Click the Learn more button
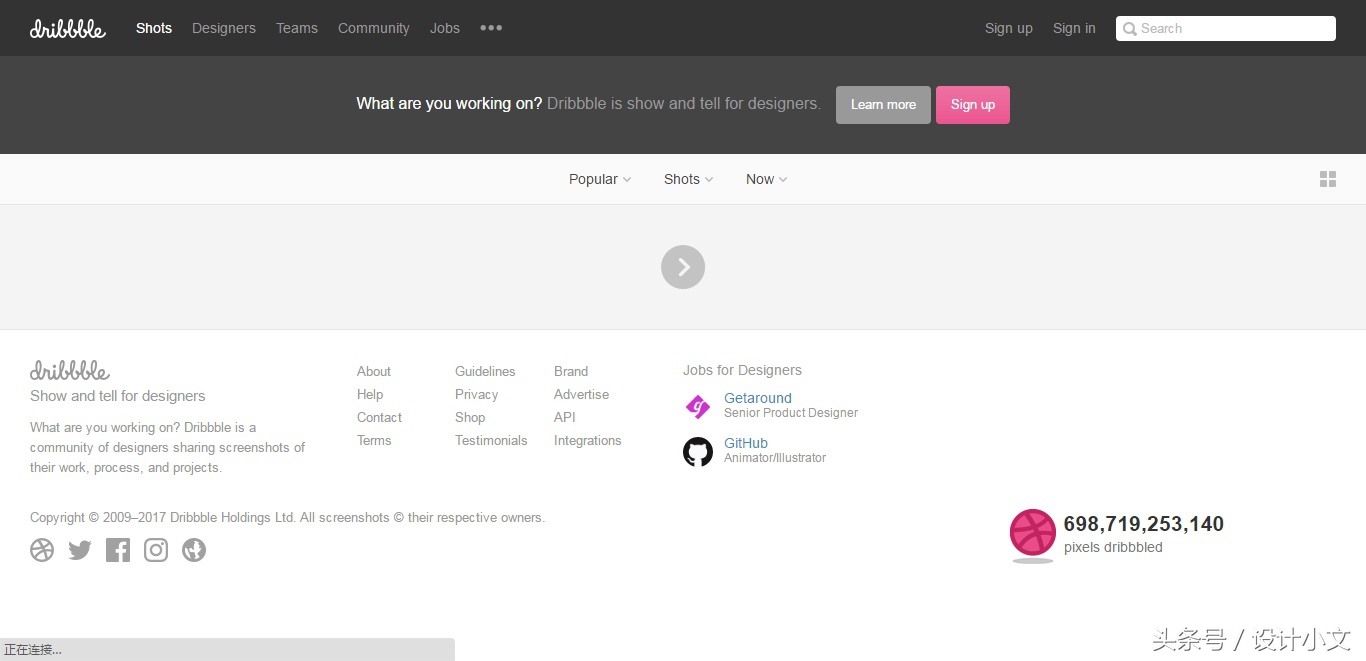Screen dimensions: 1366x661 (883, 105)
